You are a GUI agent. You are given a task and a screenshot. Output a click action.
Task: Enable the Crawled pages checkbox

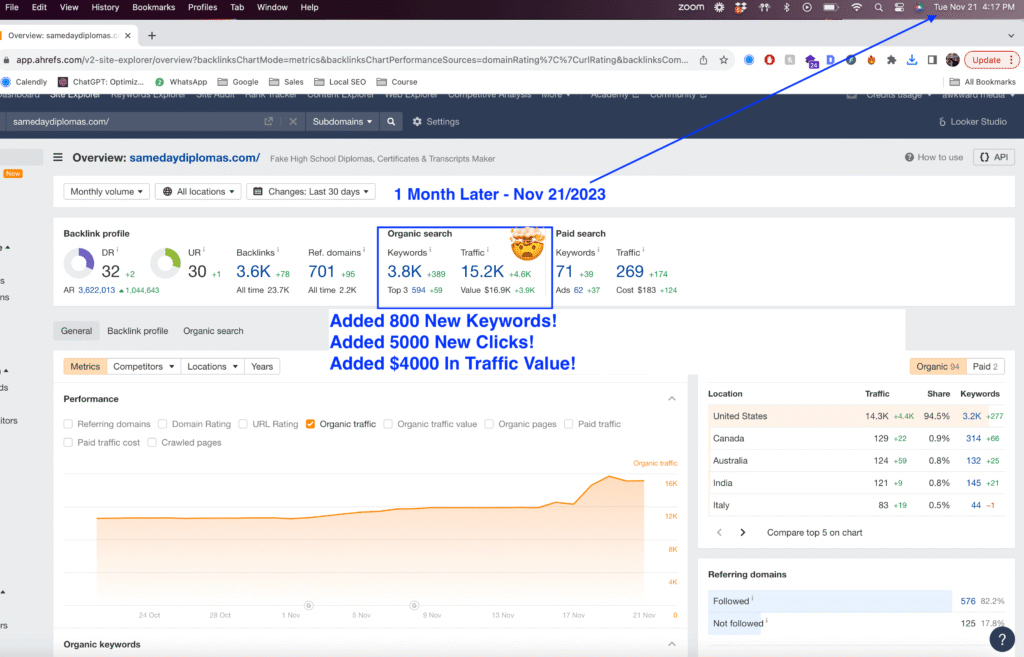[x=152, y=442]
